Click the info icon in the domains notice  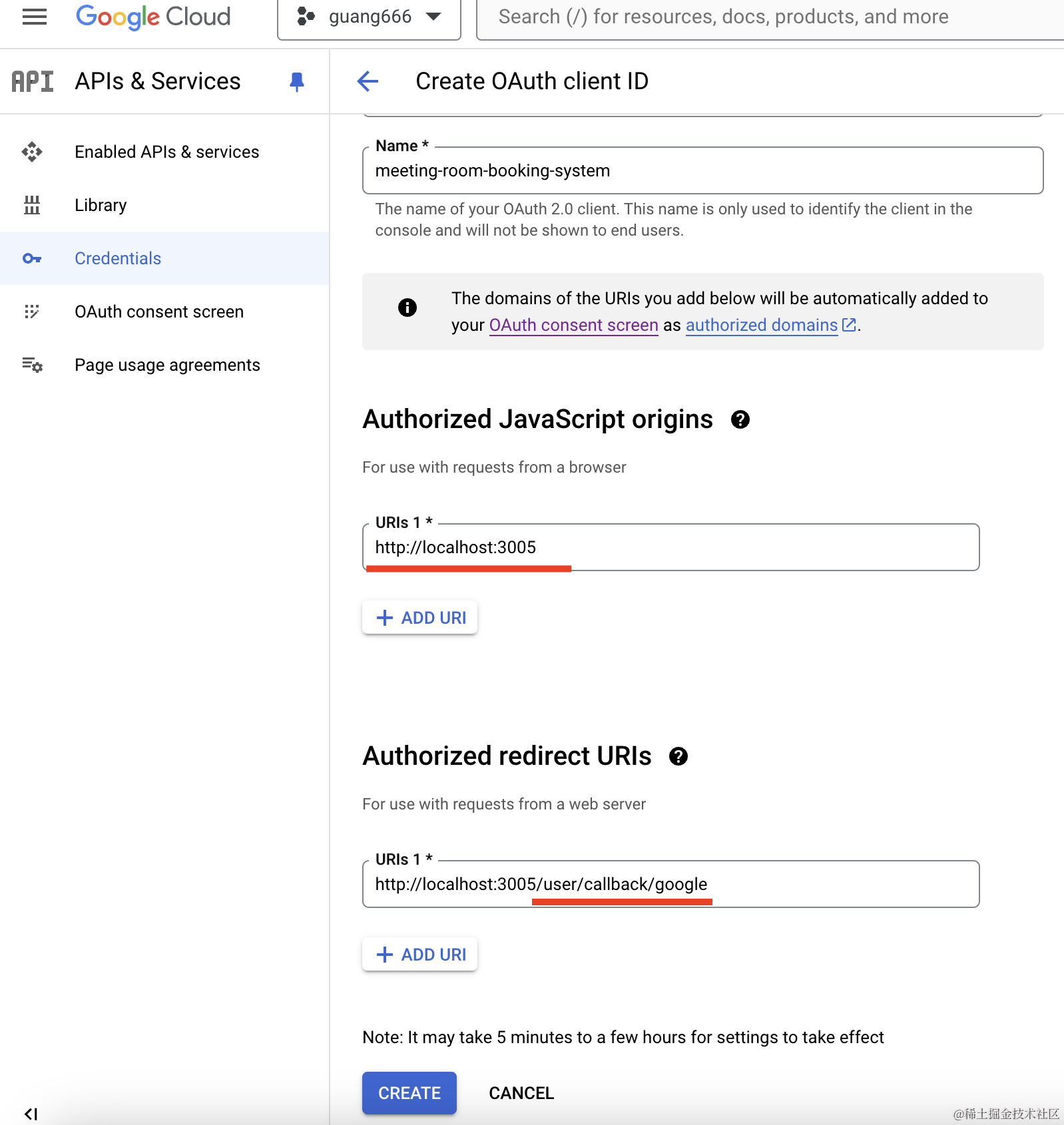407,307
